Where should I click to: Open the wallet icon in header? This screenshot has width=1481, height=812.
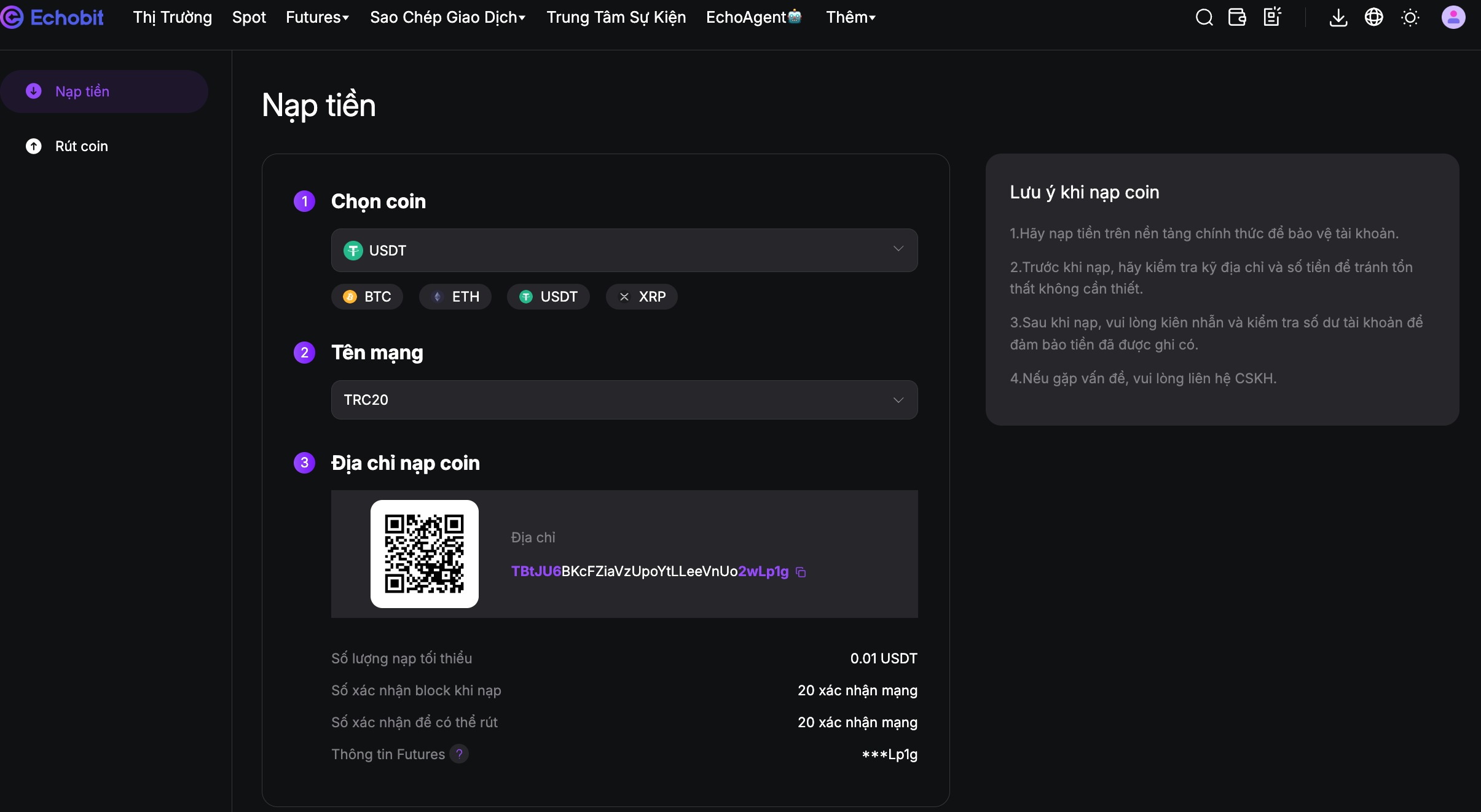[1237, 17]
